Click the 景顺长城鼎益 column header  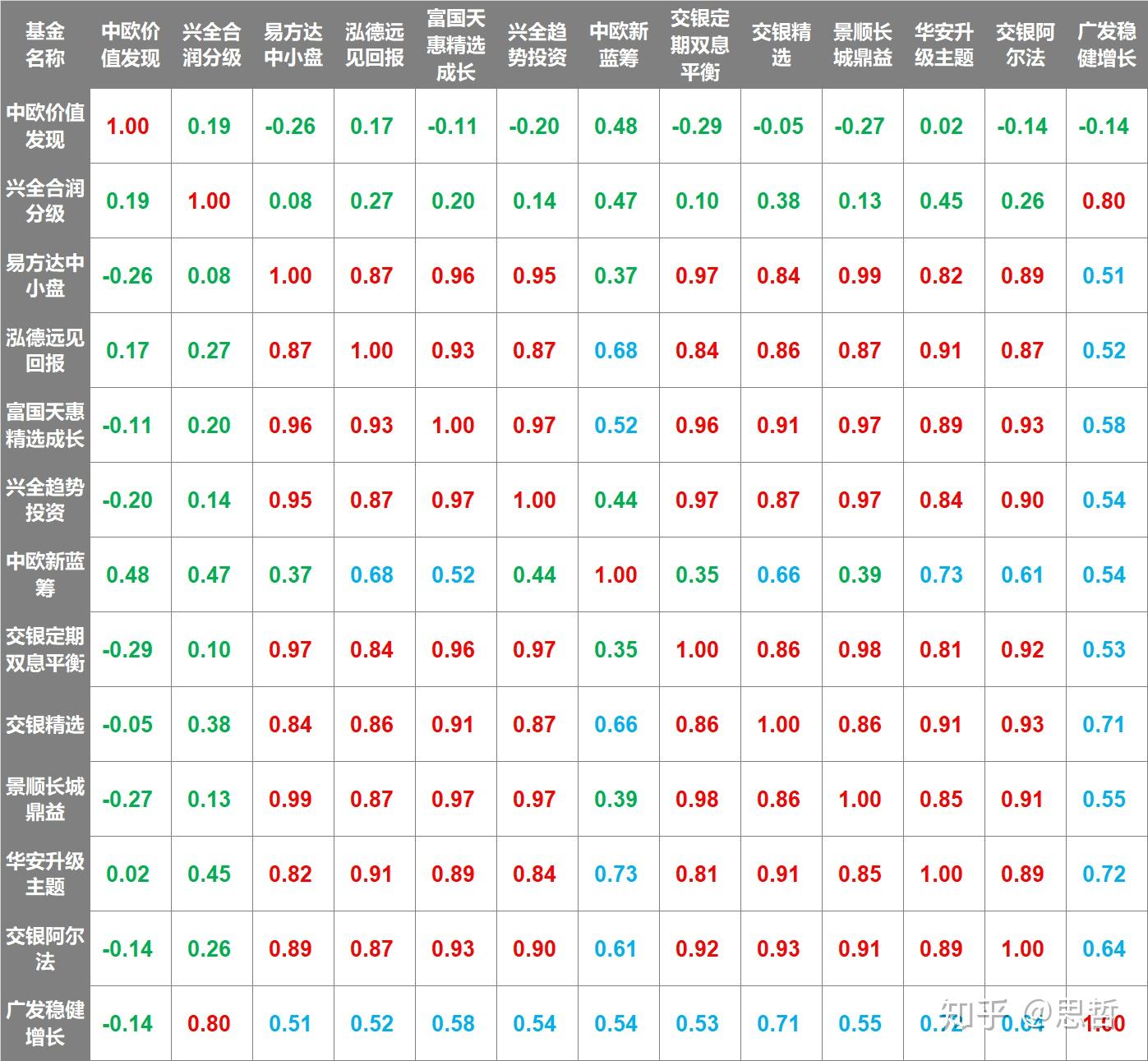(x=863, y=44)
